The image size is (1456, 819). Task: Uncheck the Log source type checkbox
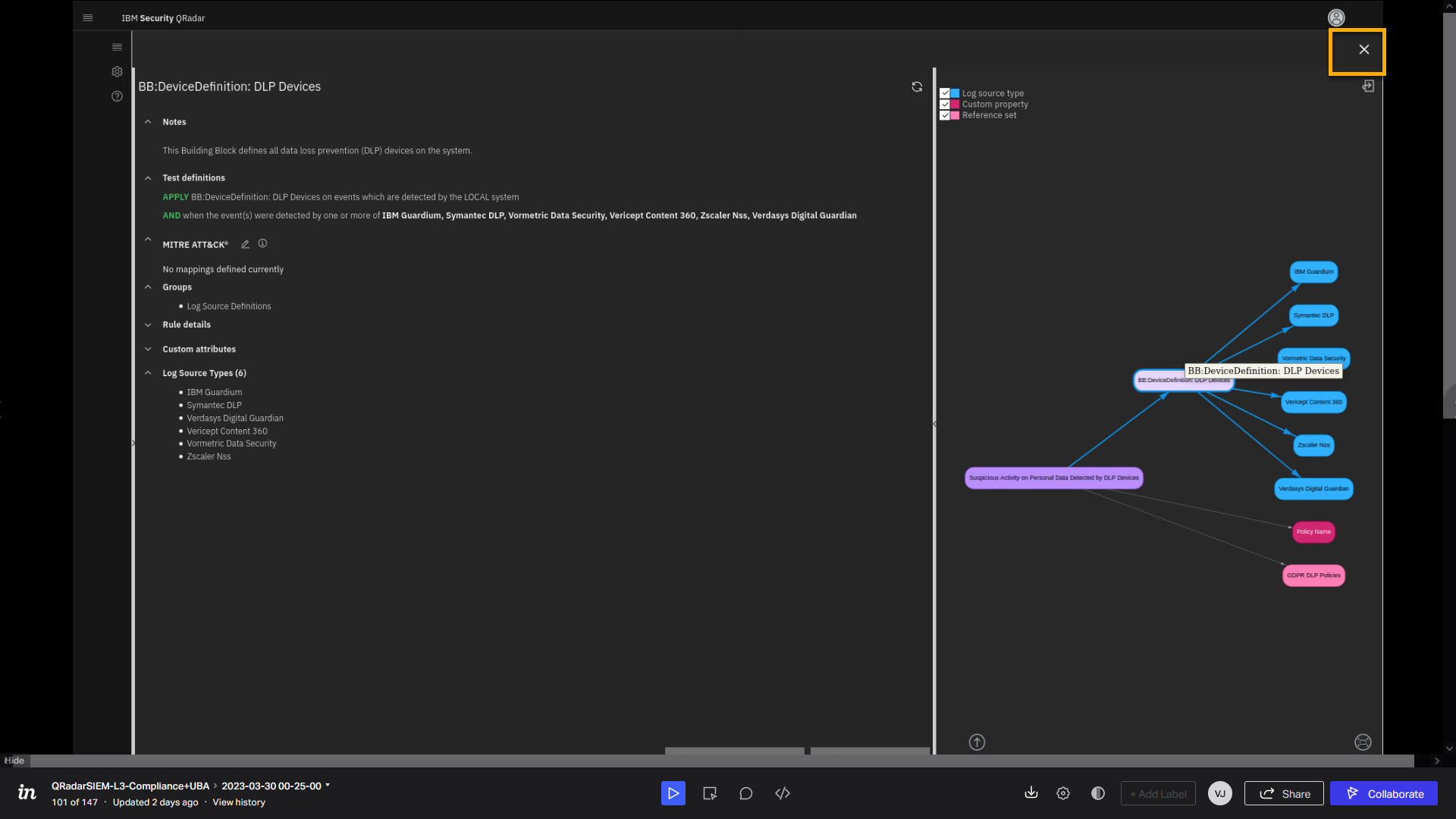pyautogui.click(x=945, y=93)
